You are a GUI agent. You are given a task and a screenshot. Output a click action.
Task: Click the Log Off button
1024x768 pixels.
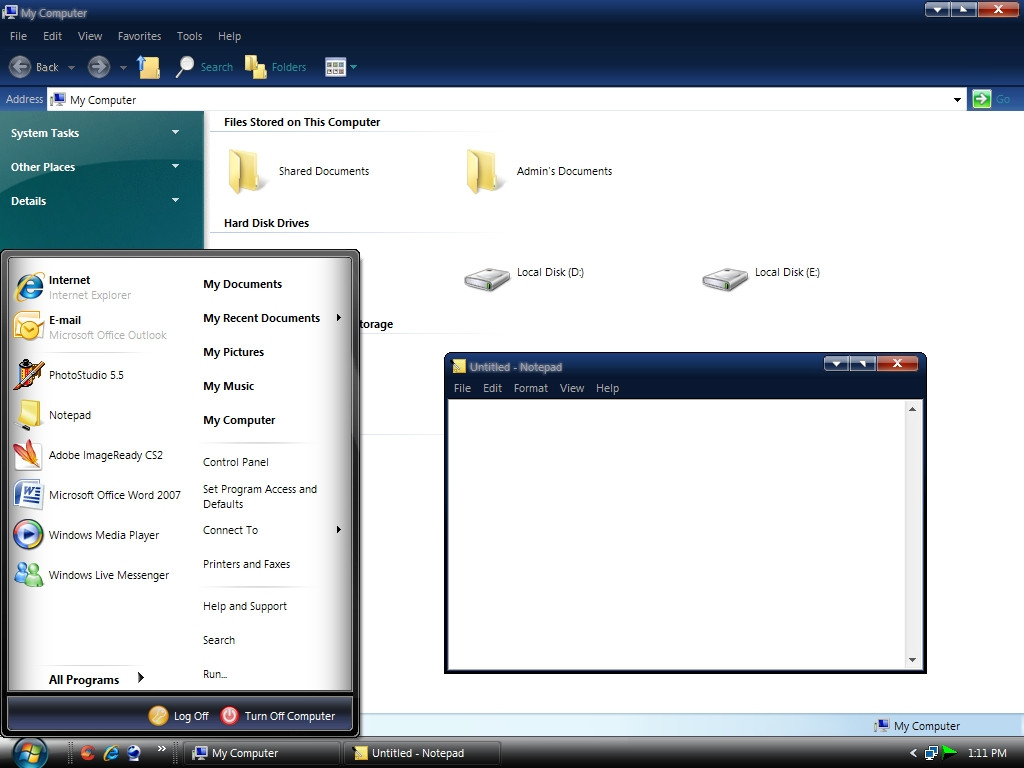tap(178, 716)
